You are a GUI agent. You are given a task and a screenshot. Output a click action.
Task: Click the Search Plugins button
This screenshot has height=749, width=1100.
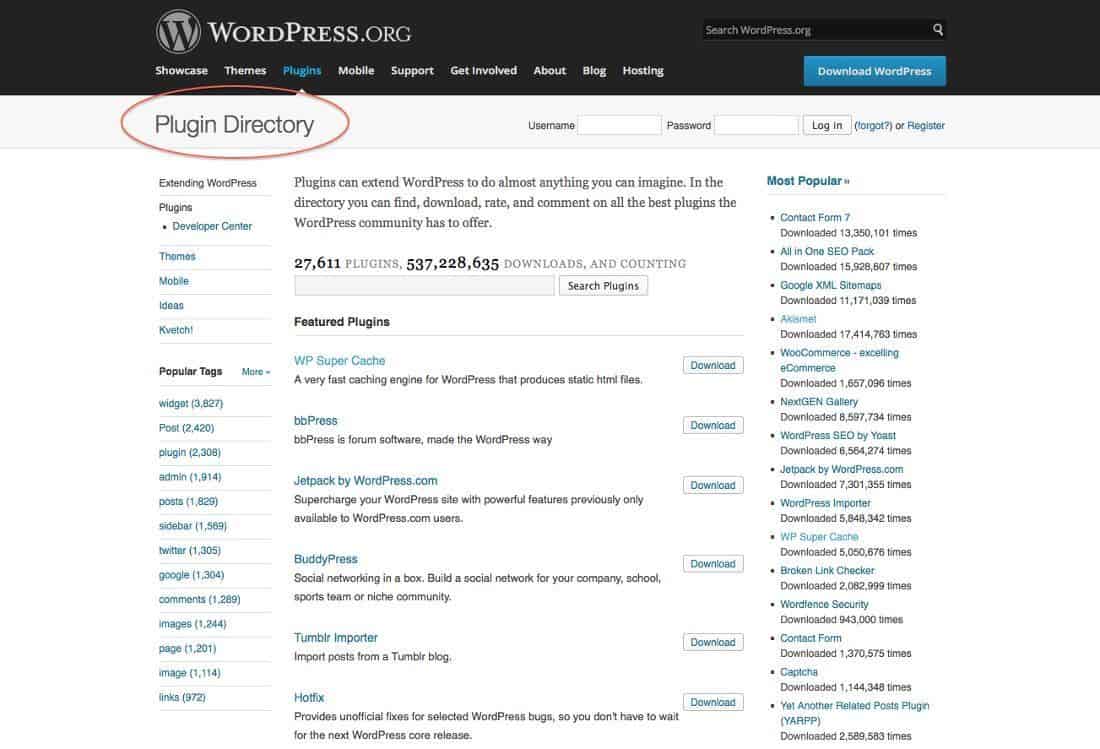[x=603, y=285]
